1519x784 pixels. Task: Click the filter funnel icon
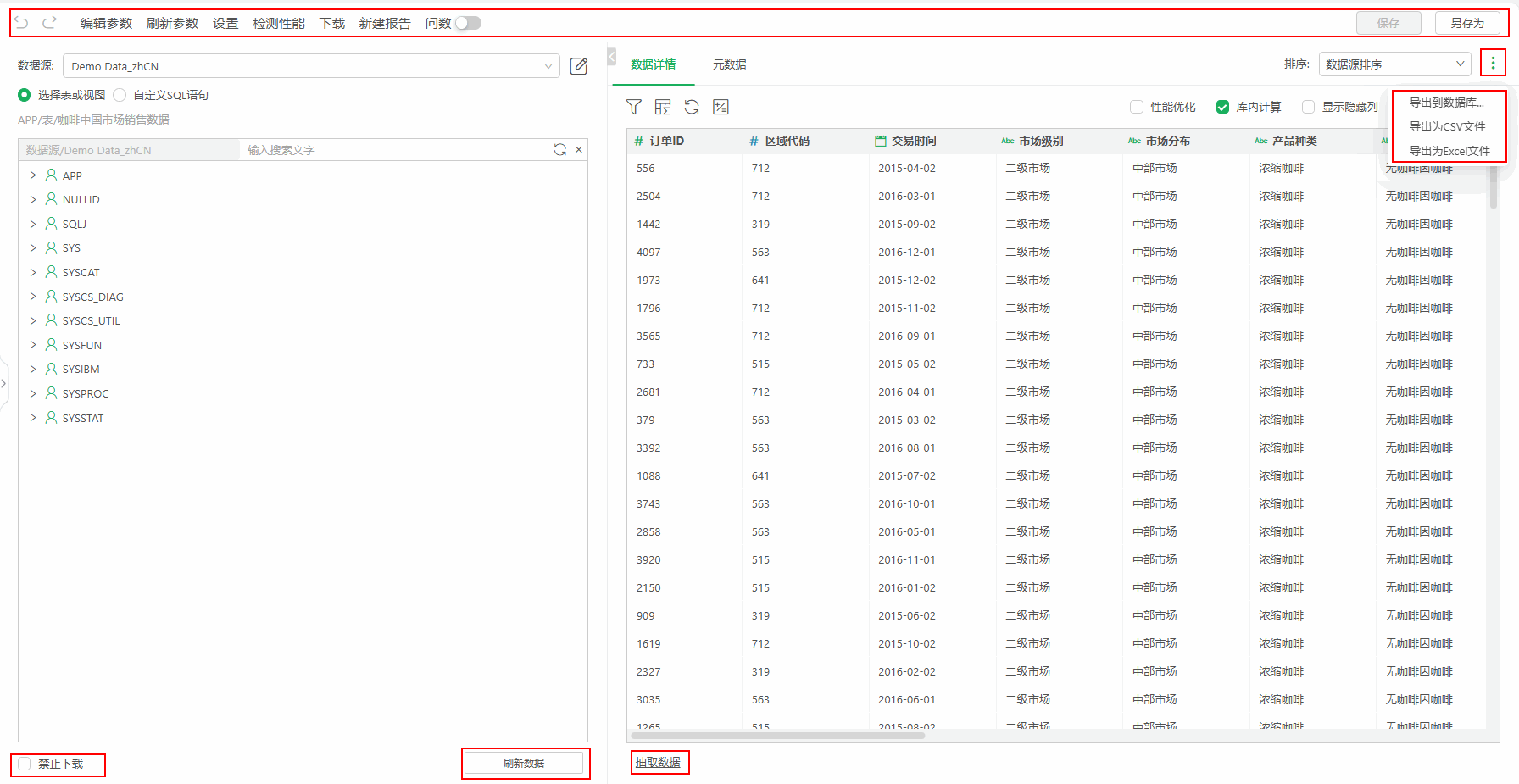click(634, 107)
